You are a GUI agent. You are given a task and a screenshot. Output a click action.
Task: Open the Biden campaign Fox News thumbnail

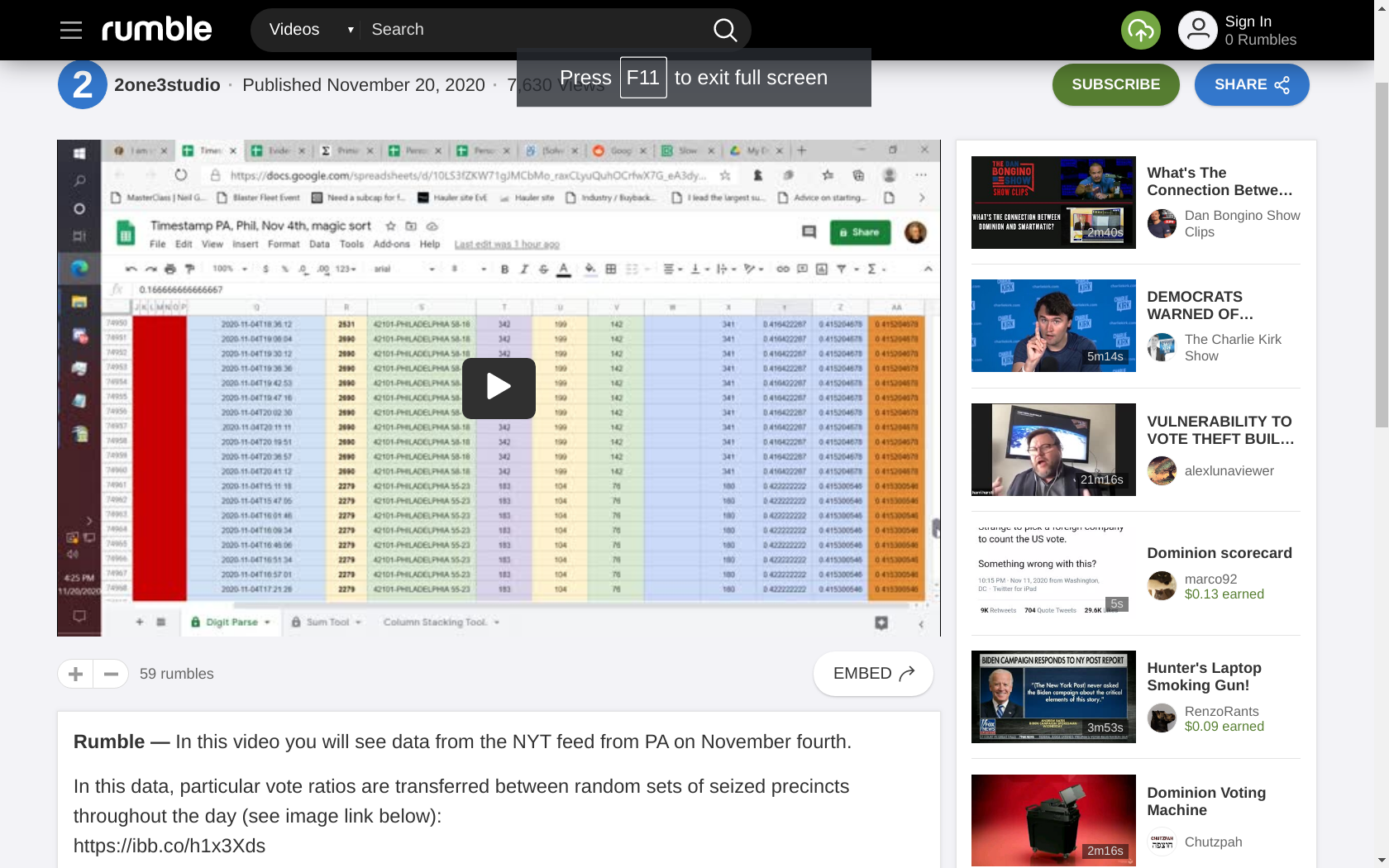pos(1053,697)
